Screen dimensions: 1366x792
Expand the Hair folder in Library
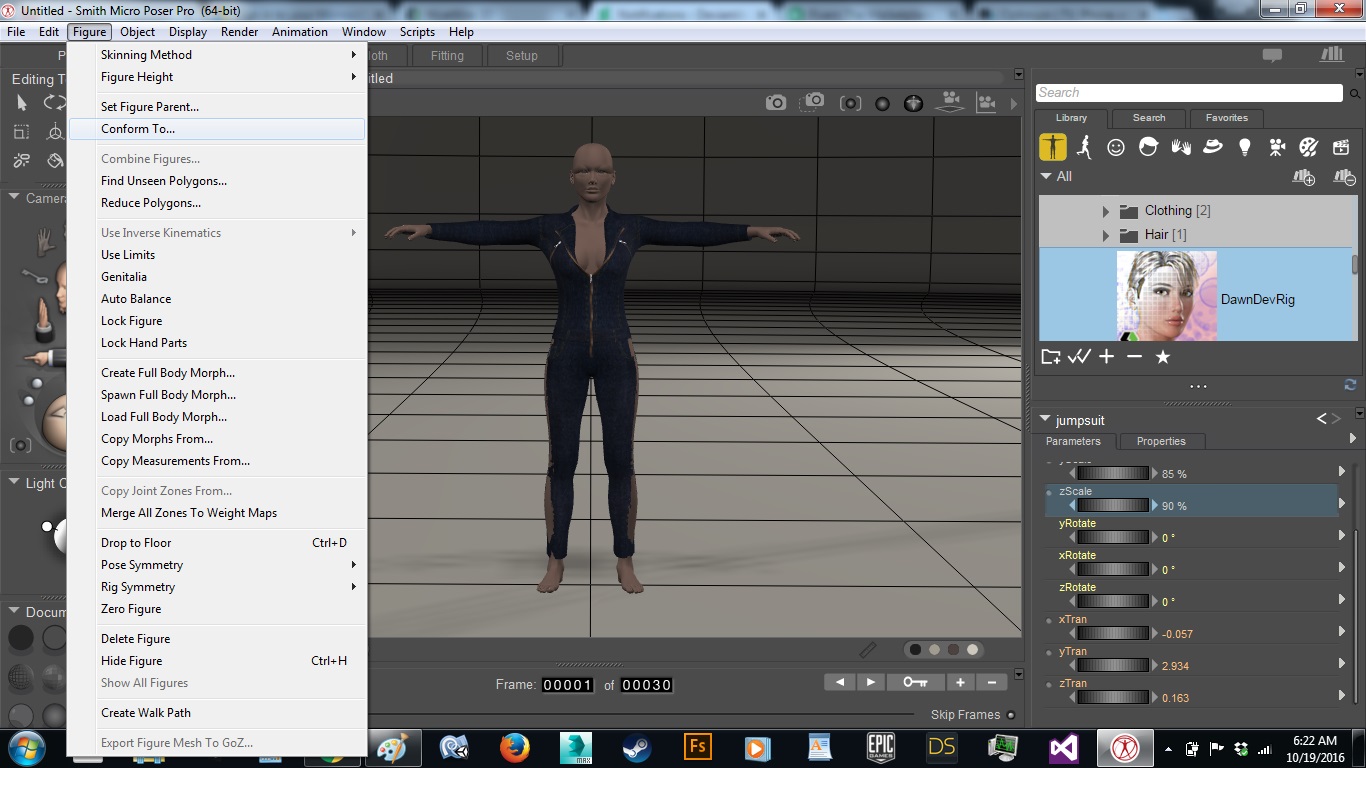pos(1105,235)
